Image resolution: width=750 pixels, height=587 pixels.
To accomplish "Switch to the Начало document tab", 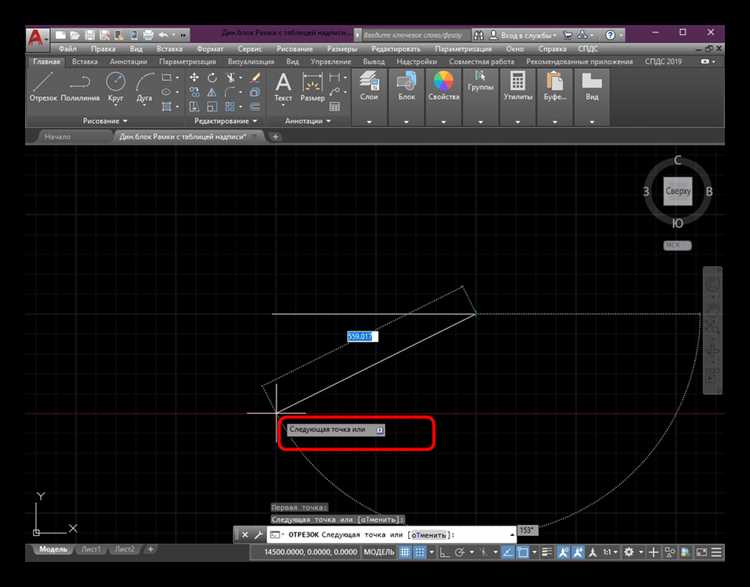I will (57, 137).
